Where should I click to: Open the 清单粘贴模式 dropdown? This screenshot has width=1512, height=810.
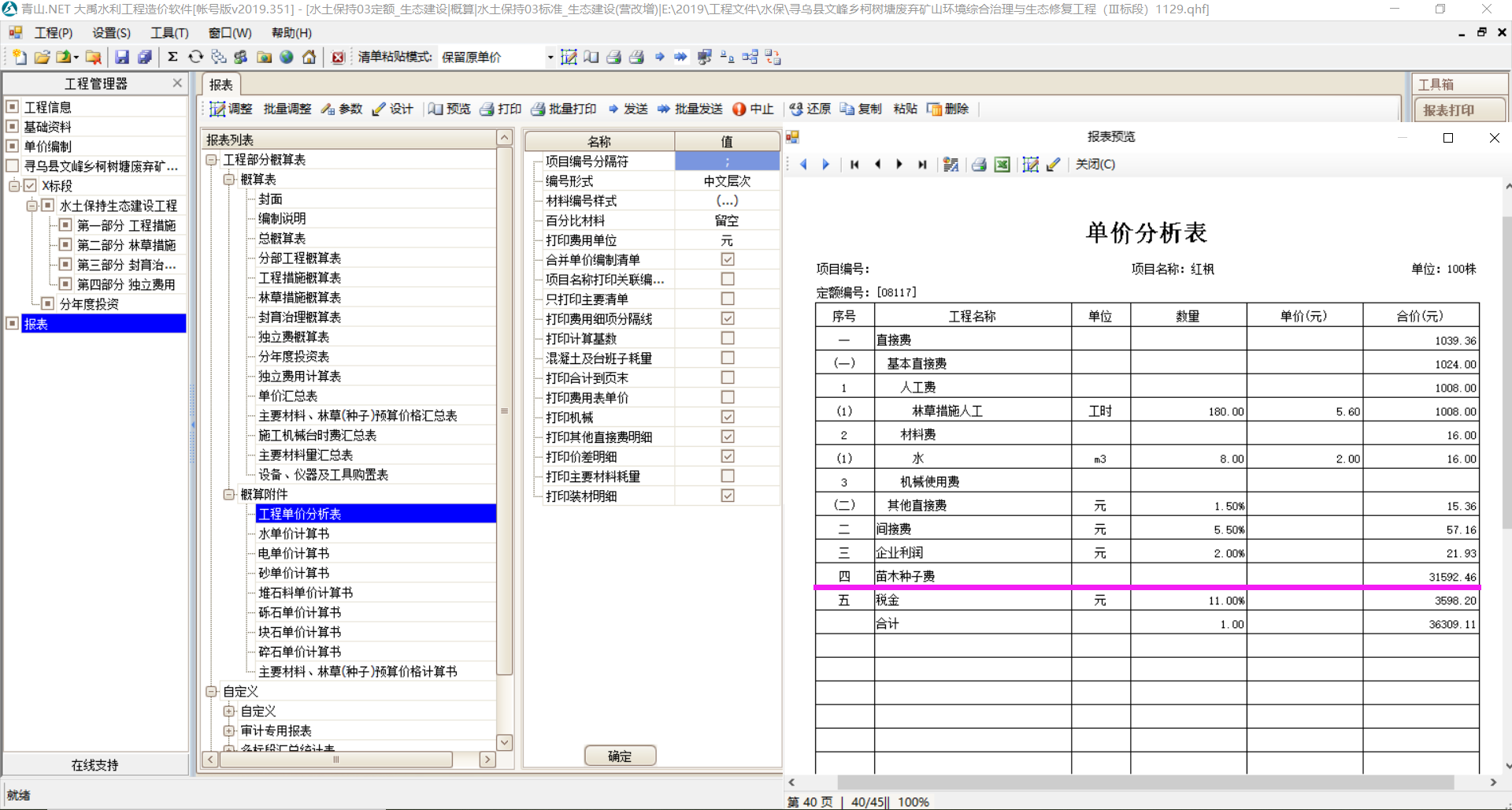(x=550, y=57)
